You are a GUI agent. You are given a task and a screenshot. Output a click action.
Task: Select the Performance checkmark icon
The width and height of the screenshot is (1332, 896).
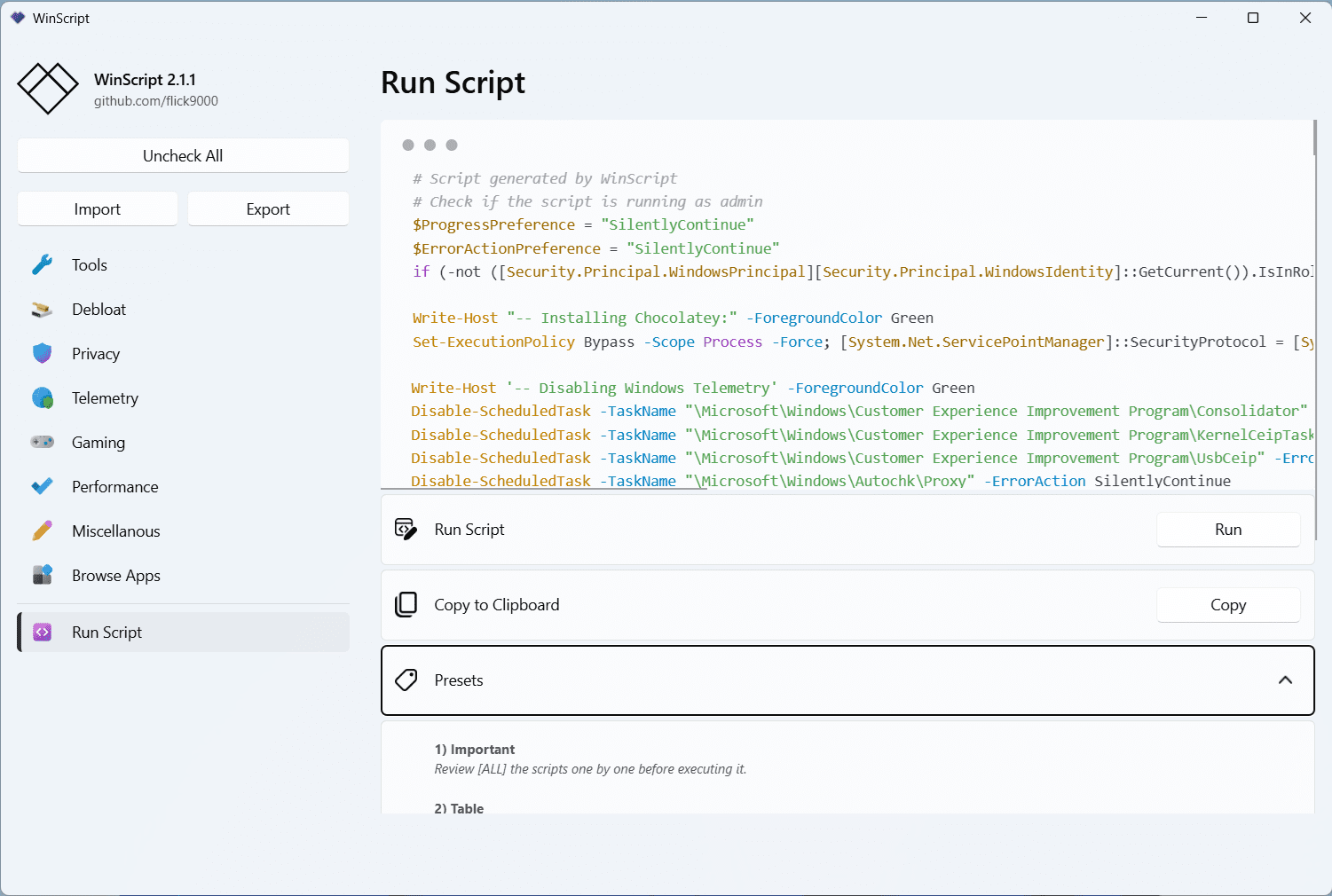[42, 486]
